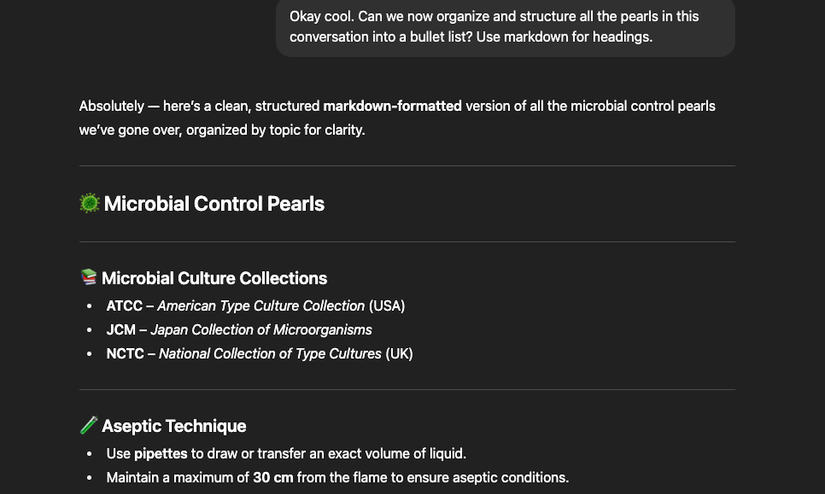Click the bold ATCC abbreviation
The image size is (825, 494).
coord(124,306)
